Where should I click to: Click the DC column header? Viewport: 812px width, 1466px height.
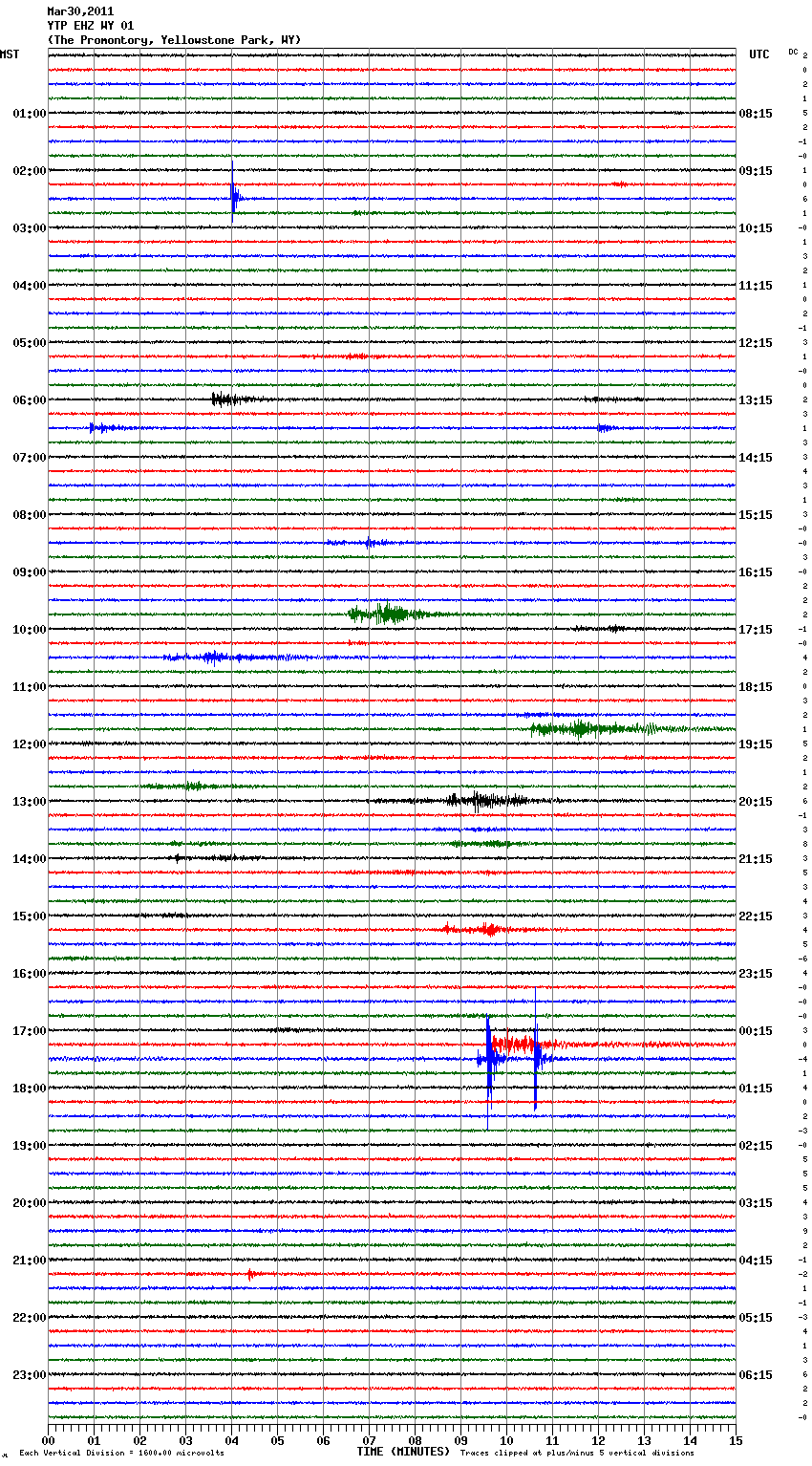tap(793, 52)
